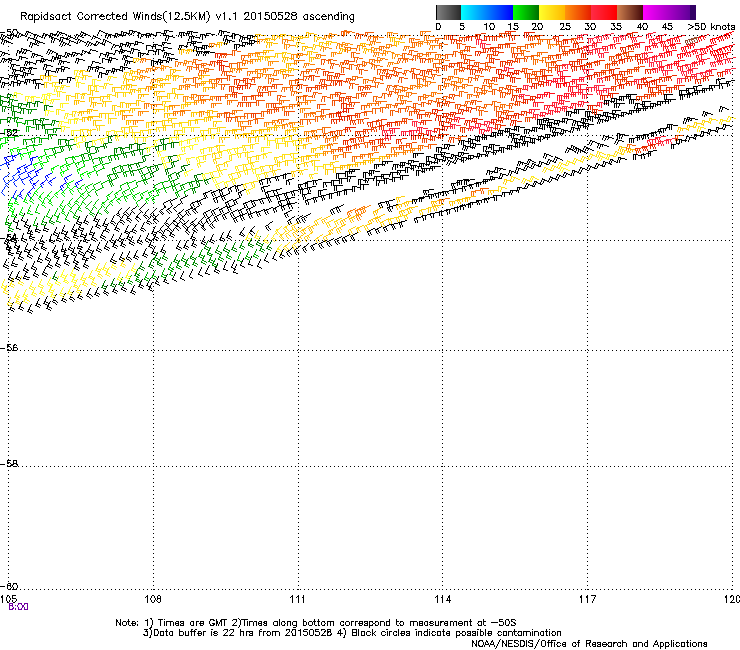Click the latitude label -60

[9, 586]
